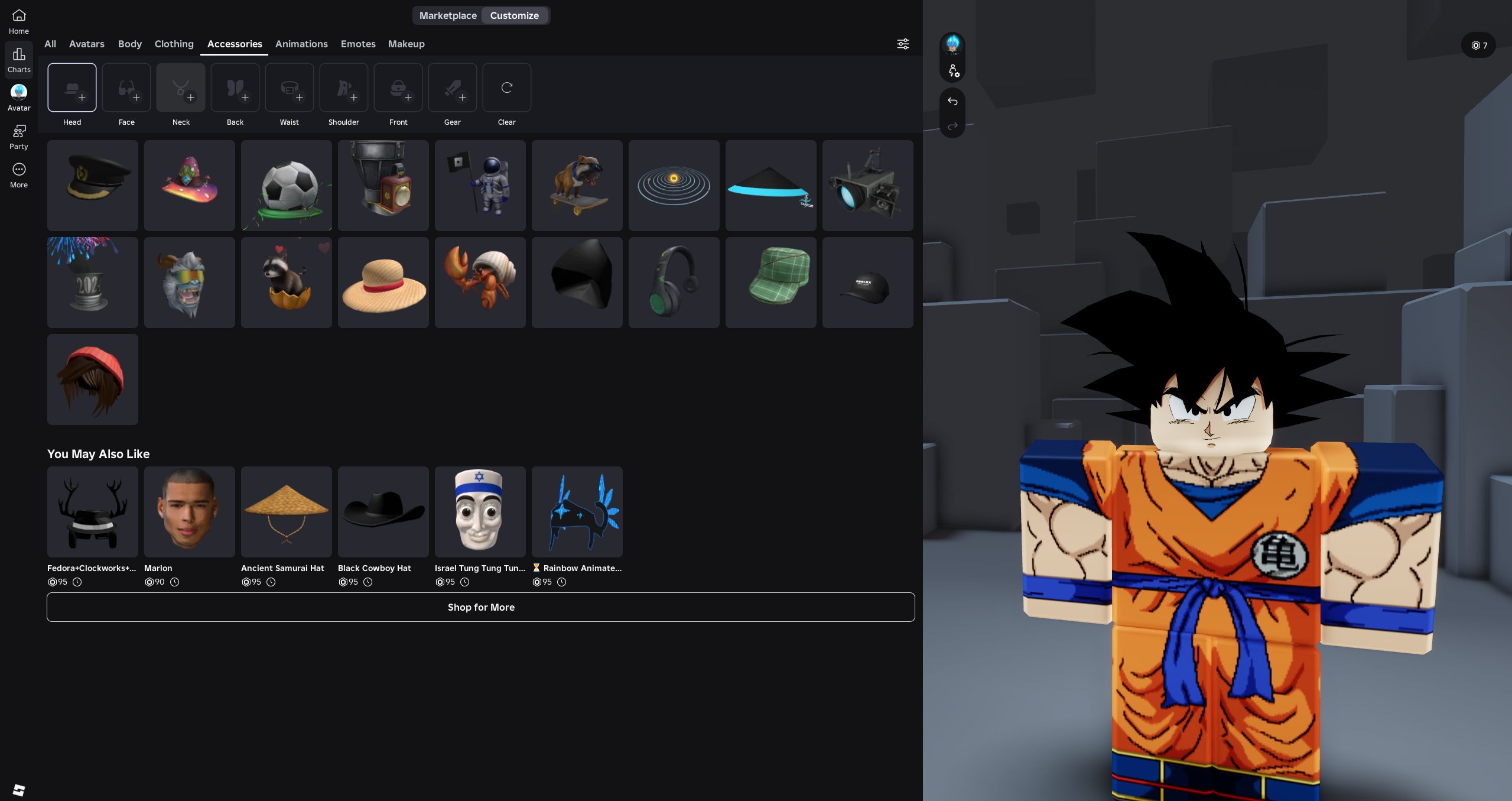Click the redo arrow in avatar preview
This screenshot has height=801, width=1512.
[952, 126]
